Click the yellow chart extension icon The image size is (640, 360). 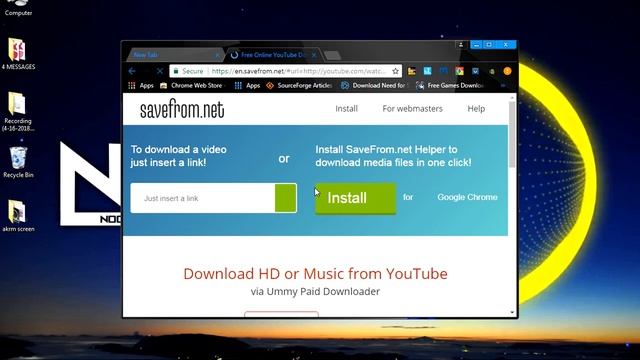tap(412, 71)
